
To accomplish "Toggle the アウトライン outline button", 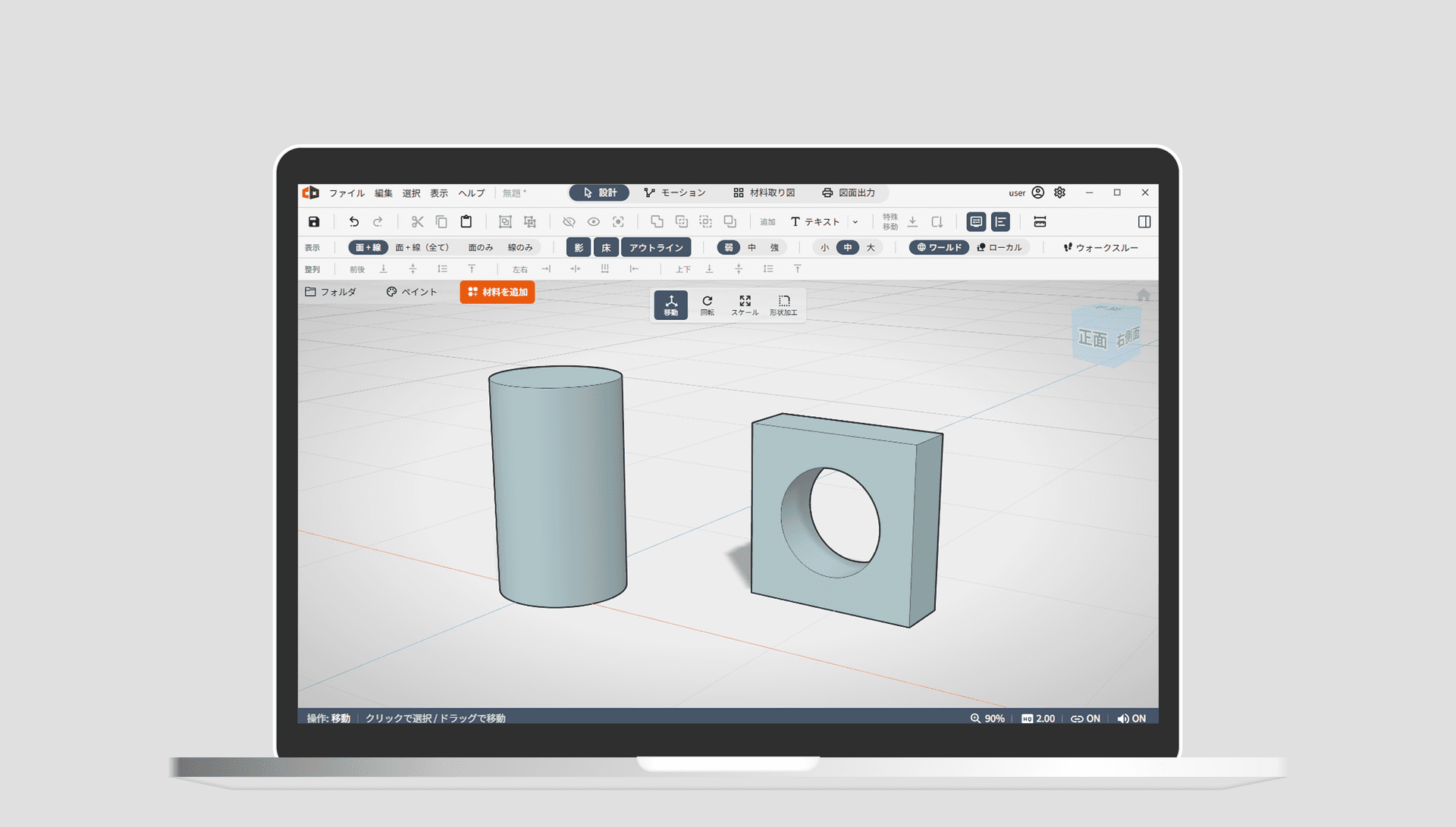I will click(656, 248).
